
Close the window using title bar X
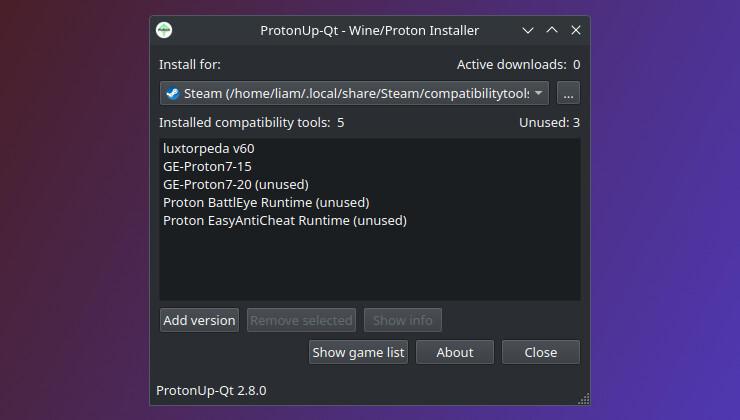click(x=574, y=31)
